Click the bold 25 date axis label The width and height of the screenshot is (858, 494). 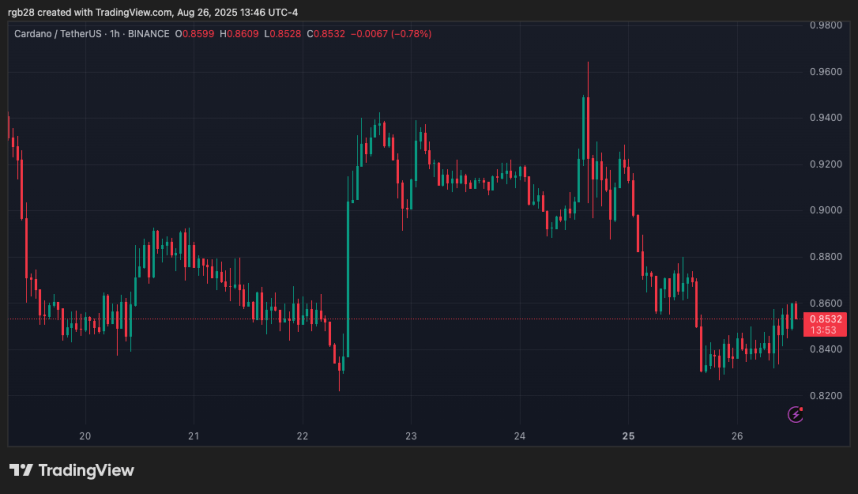click(x=628, y=436)
